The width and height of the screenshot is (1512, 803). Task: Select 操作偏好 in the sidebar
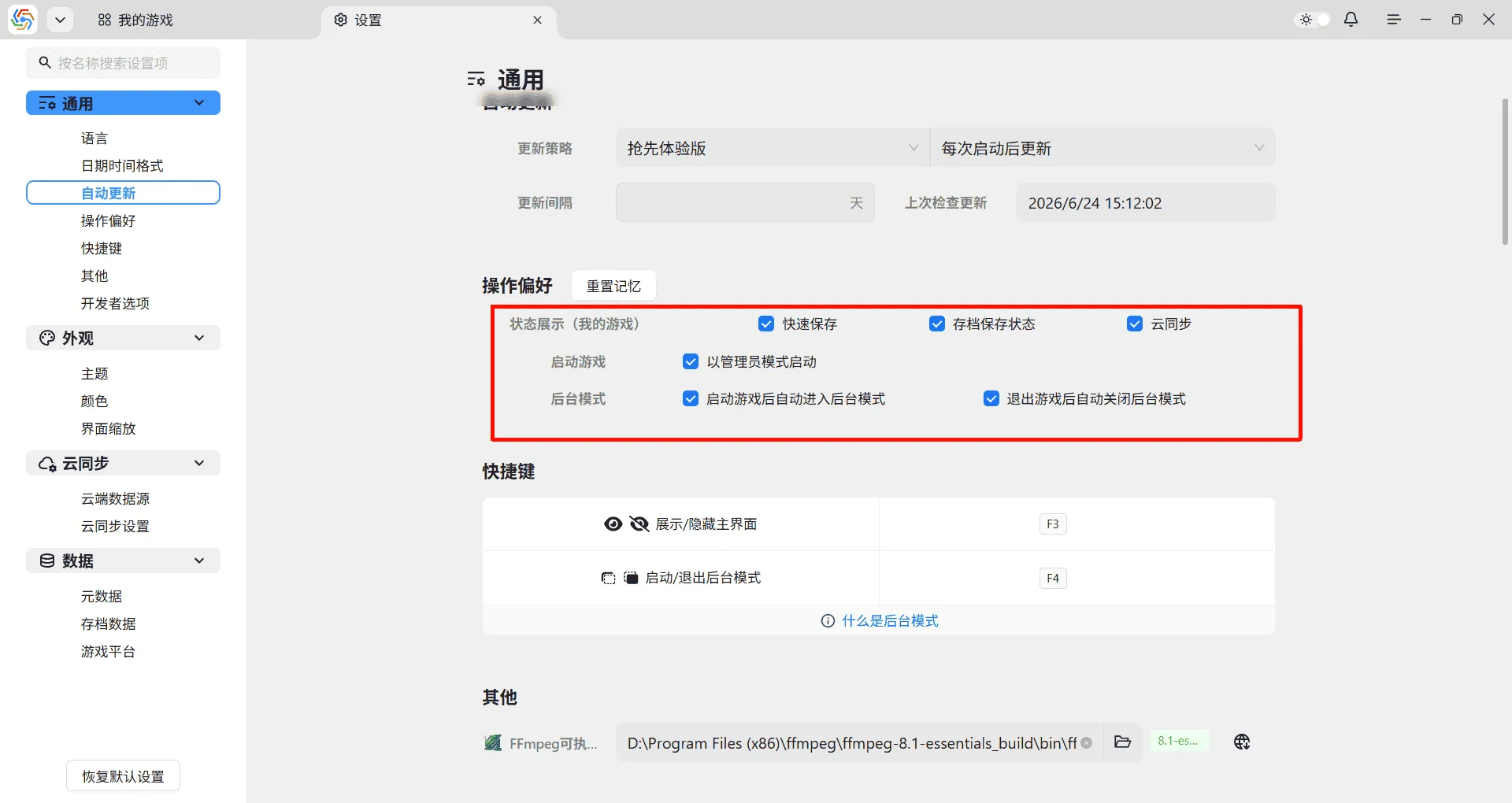[x=109, y=221]
